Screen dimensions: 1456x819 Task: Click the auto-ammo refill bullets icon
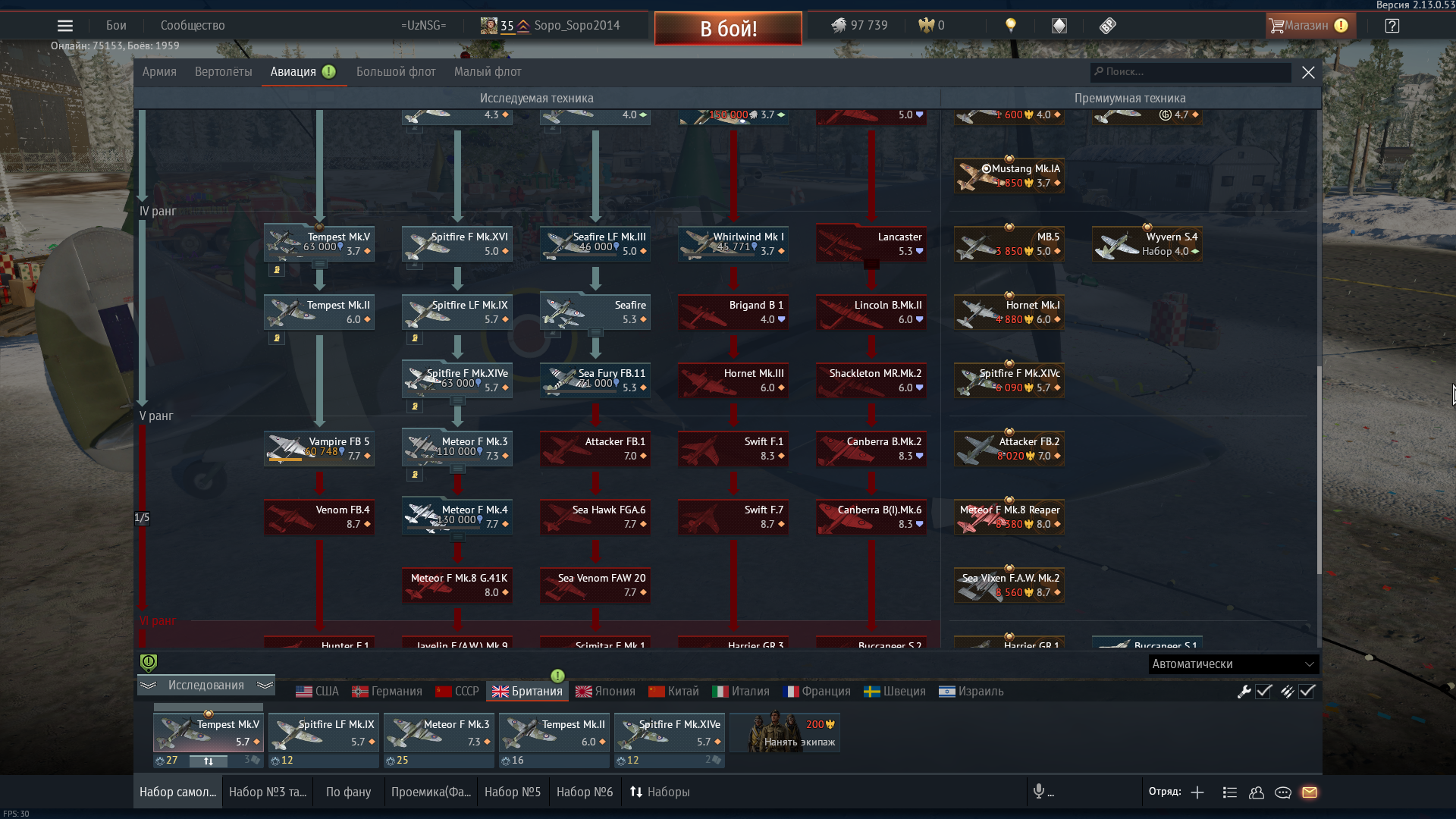pyautogui.click(x=1287, y=692)
